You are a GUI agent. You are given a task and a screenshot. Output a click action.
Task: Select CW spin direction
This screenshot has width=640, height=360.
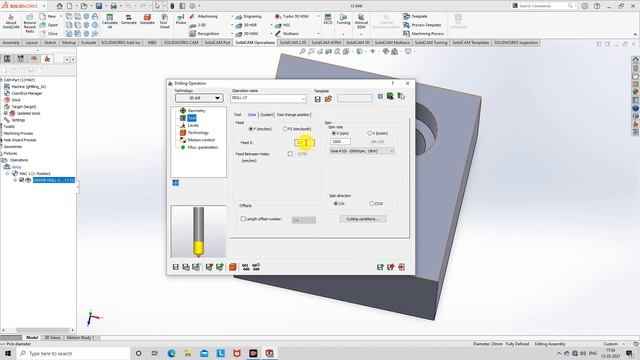point(336,203)
